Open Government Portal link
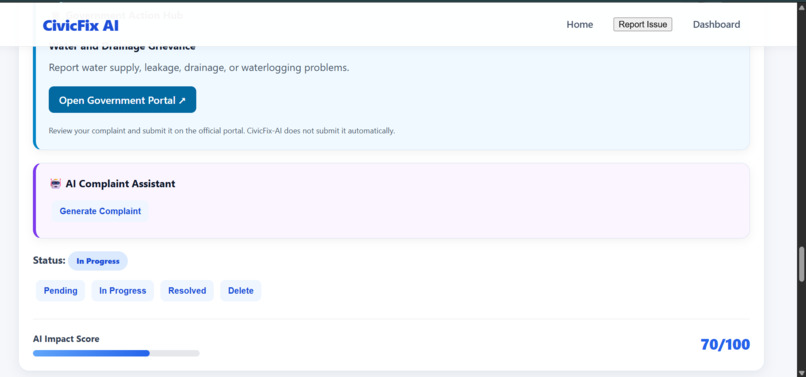This screenshot has width=806, height=377. pos(122,100)
